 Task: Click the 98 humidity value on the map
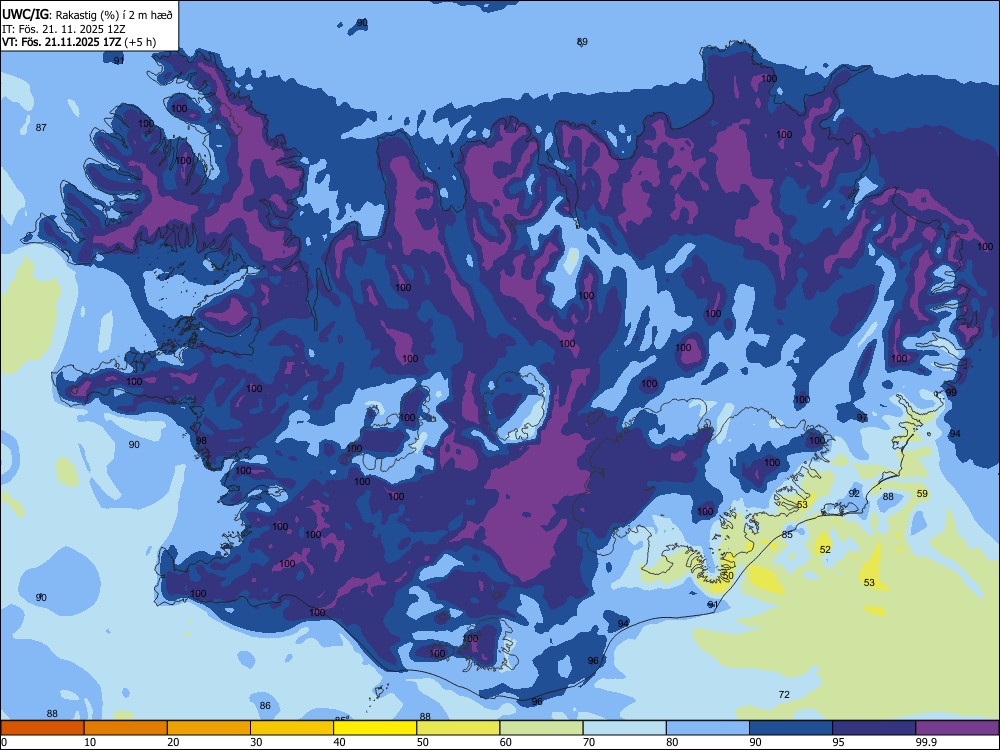201,441
